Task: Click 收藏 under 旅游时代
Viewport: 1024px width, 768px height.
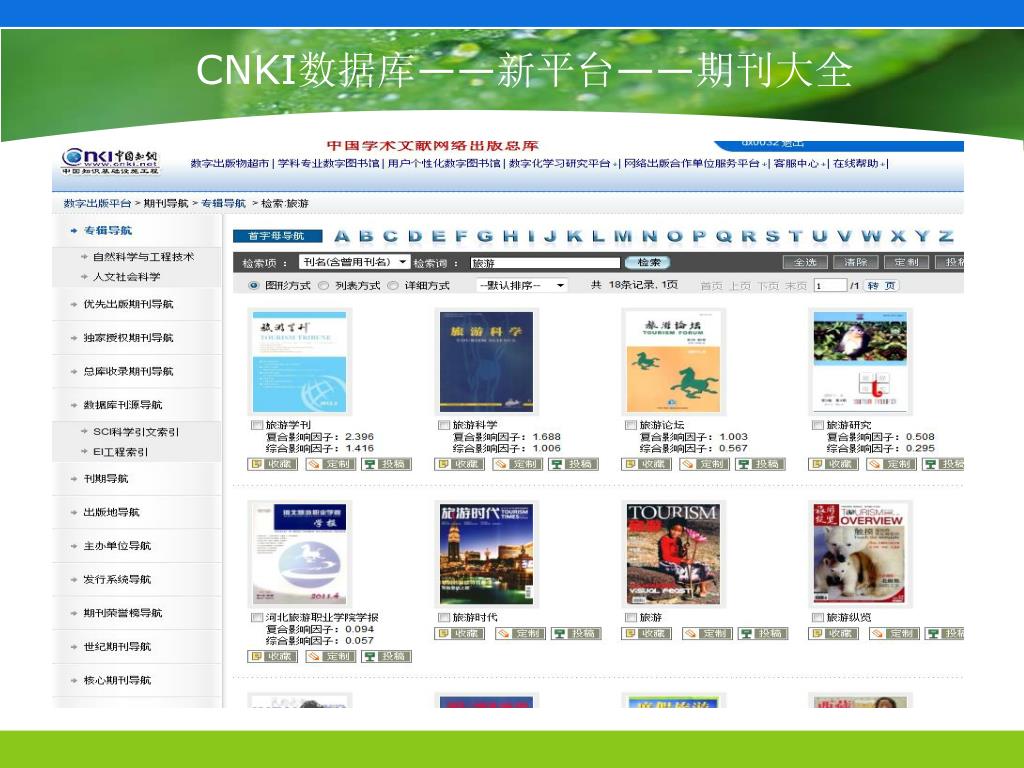Action: 460,633
